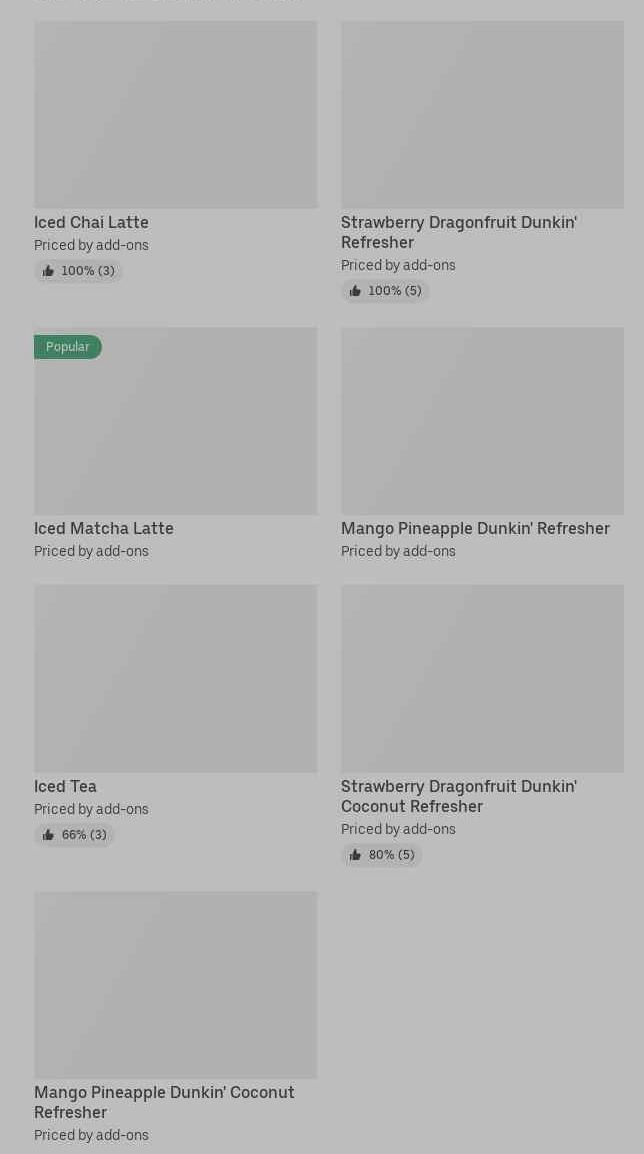Click thumbs-up icon under Strawberry Dragonfruit Coconut Refresher
Image resolution: width=644 pixels, height=1154 pixels.
click(355, 855)
